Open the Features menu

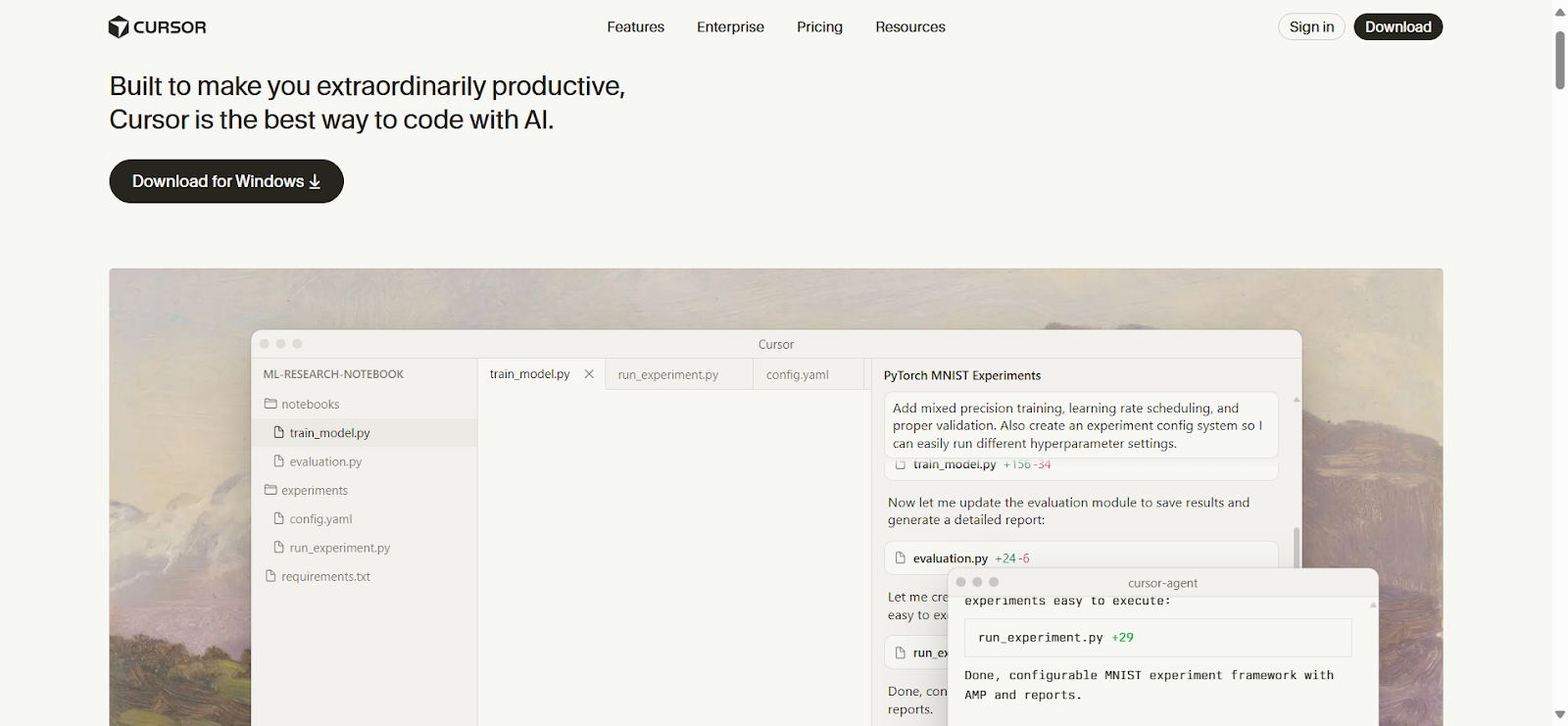coord(635,27)
